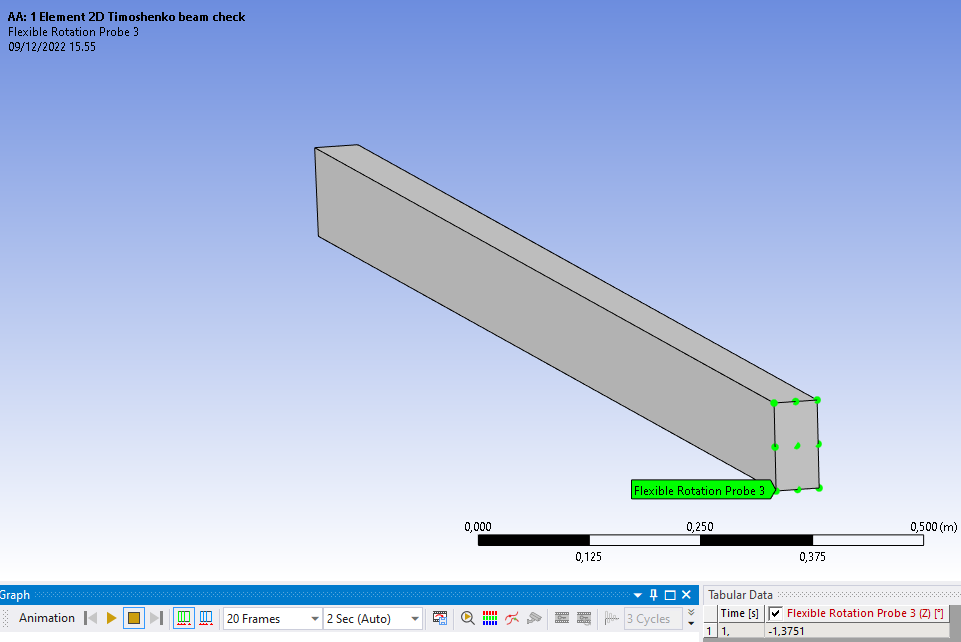Go to next animation frame

click(157, 618)
